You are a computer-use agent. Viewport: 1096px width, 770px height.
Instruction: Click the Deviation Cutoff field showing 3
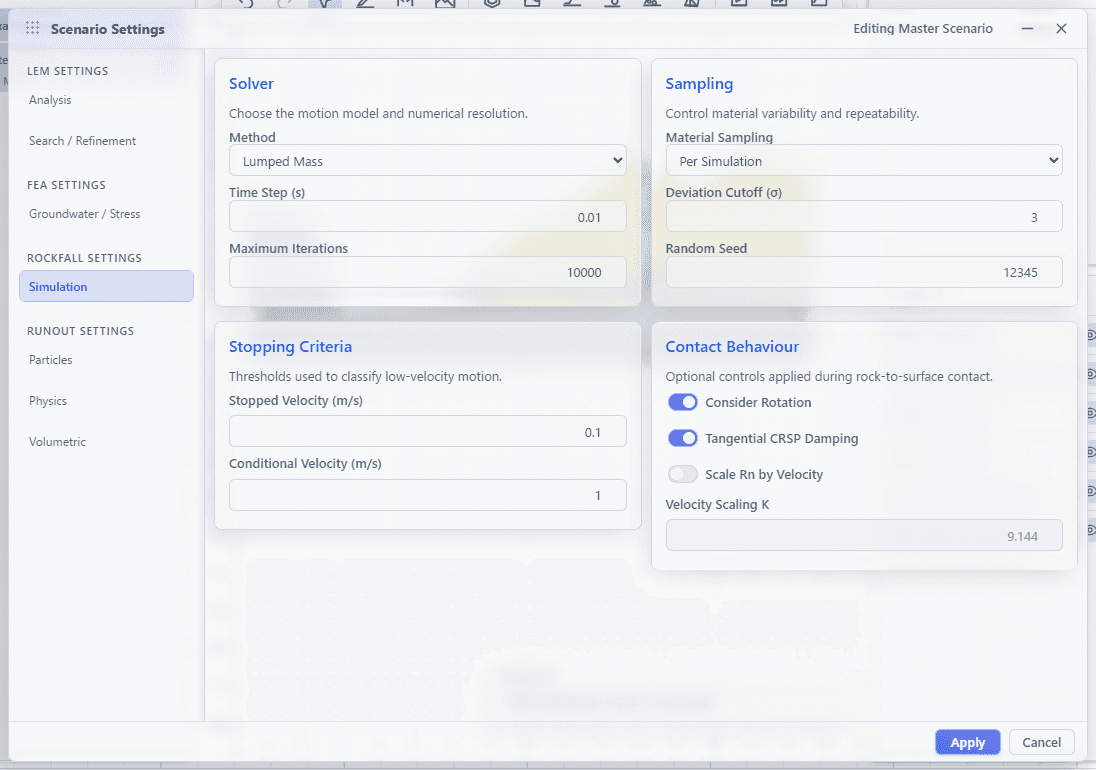tap(864, 217)
